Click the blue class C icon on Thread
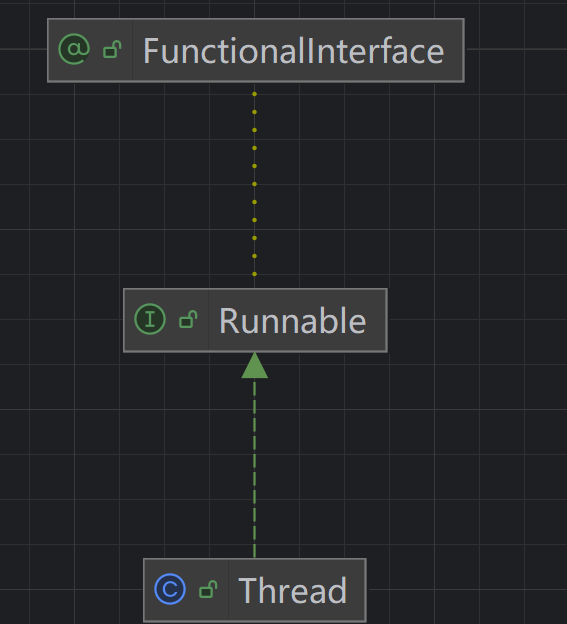The width and height of the screenshot is (567, 624). click(x=170, y=589)
